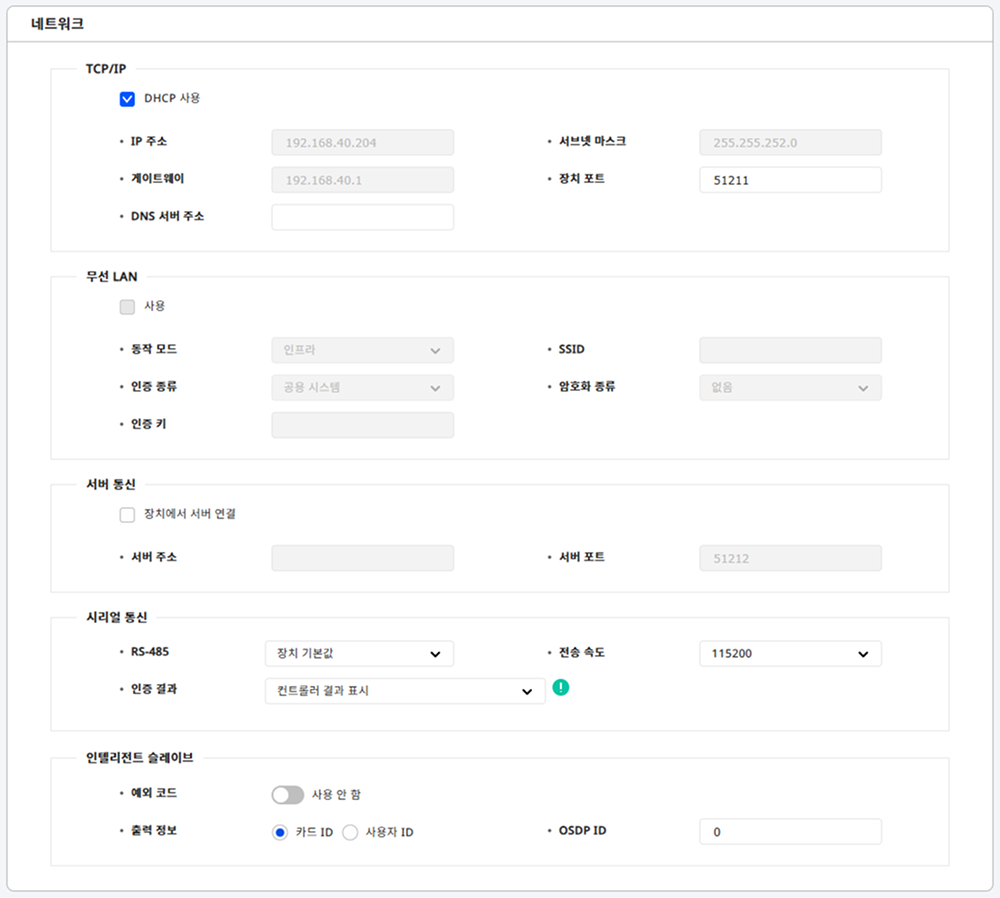Click the OSDP ID input field
The image size is (1000, 898).
[x=790, y=832]
